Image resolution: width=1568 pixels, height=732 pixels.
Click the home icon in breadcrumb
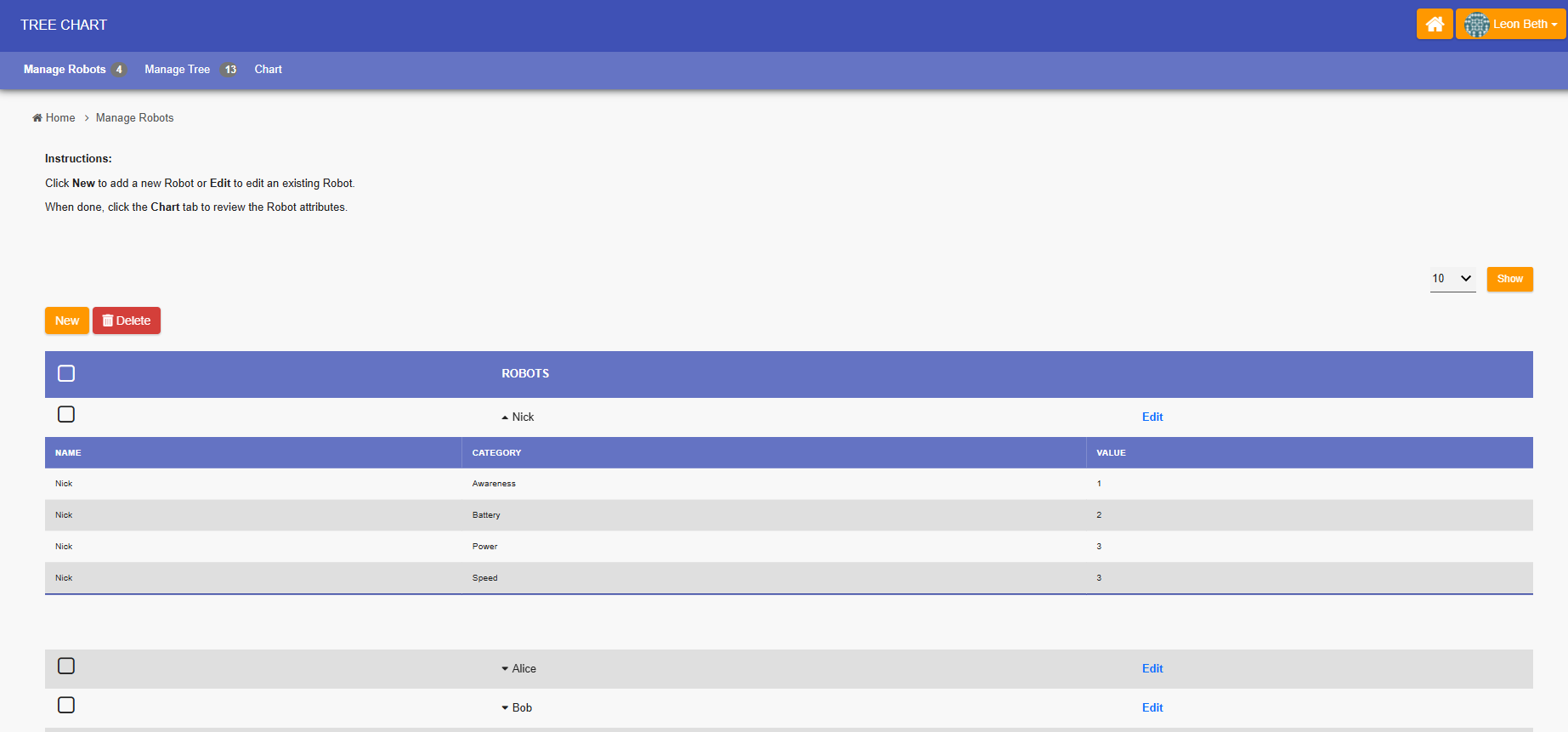click(x=37, y=118)
